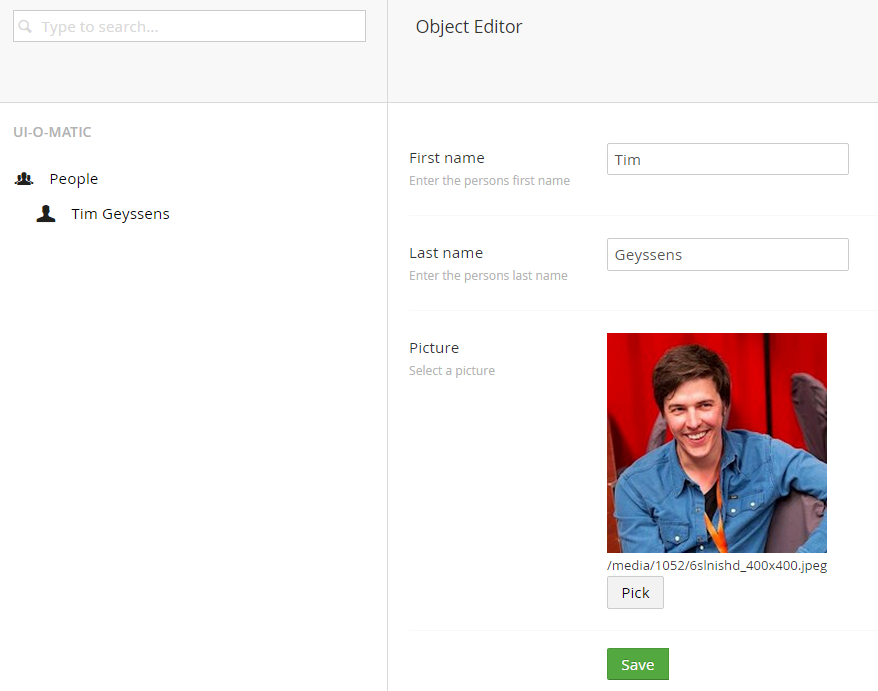Click the Object Editor heading
Screen dimensions: 878x691
pyautogui.click(x=469, y=27)
